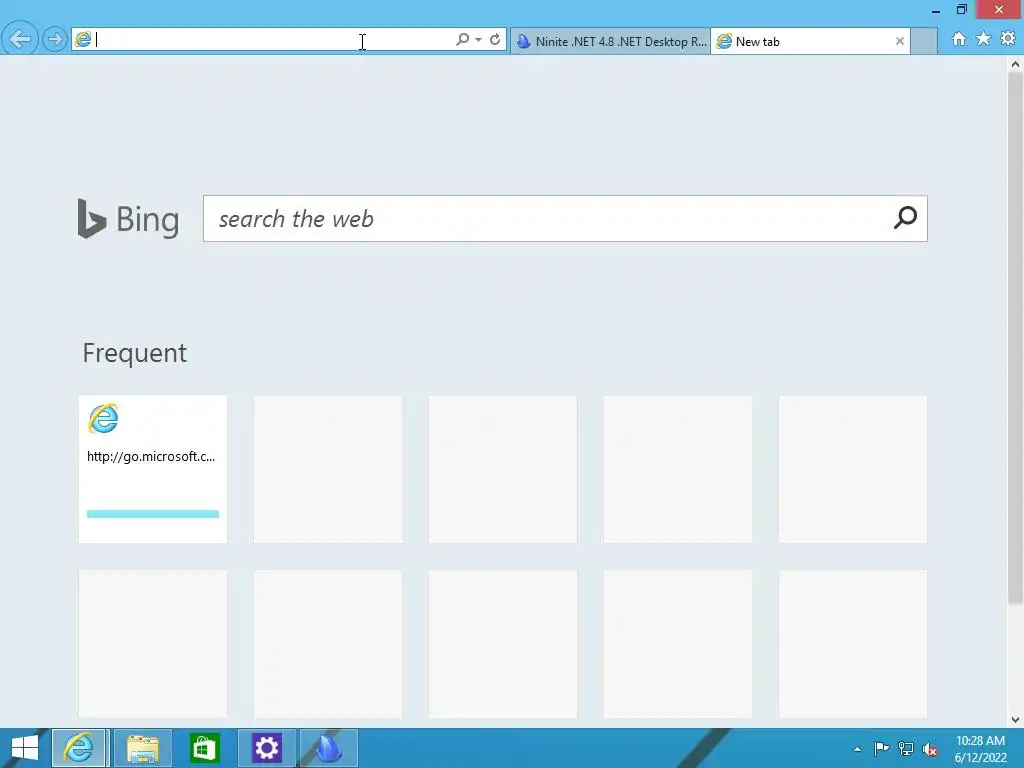Image resolution: width=1024 pixels, height=768 pixels.
Task: Open PC settings gear on taskbar
Action: click(x=266, y=748)
